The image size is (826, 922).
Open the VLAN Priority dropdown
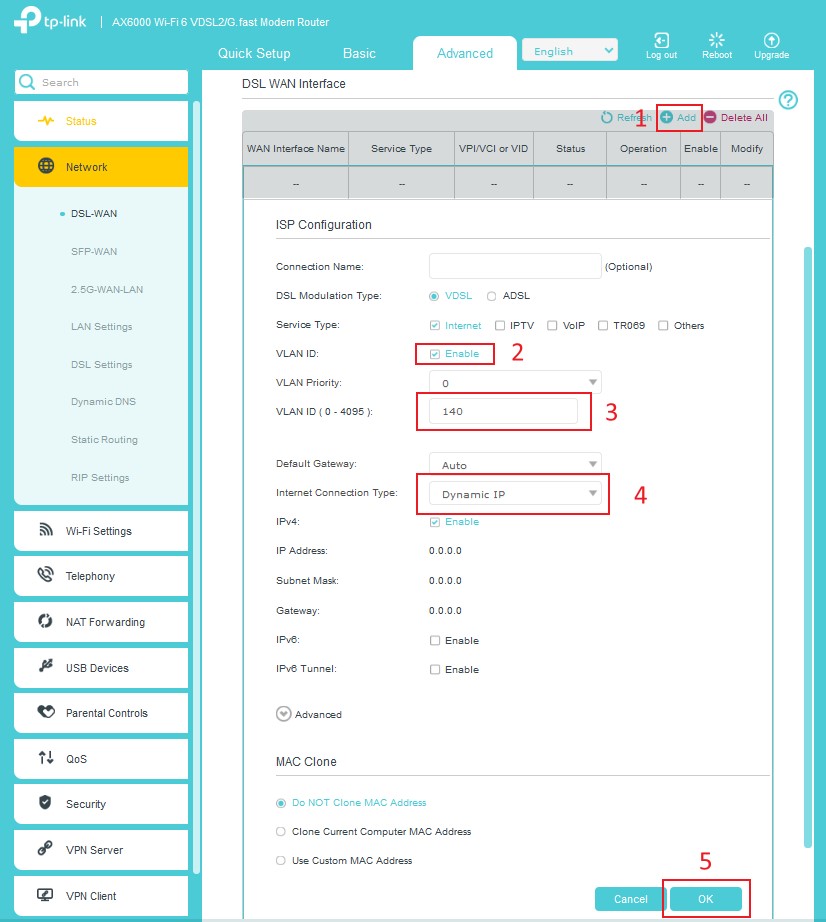click(x=515, y=383)
